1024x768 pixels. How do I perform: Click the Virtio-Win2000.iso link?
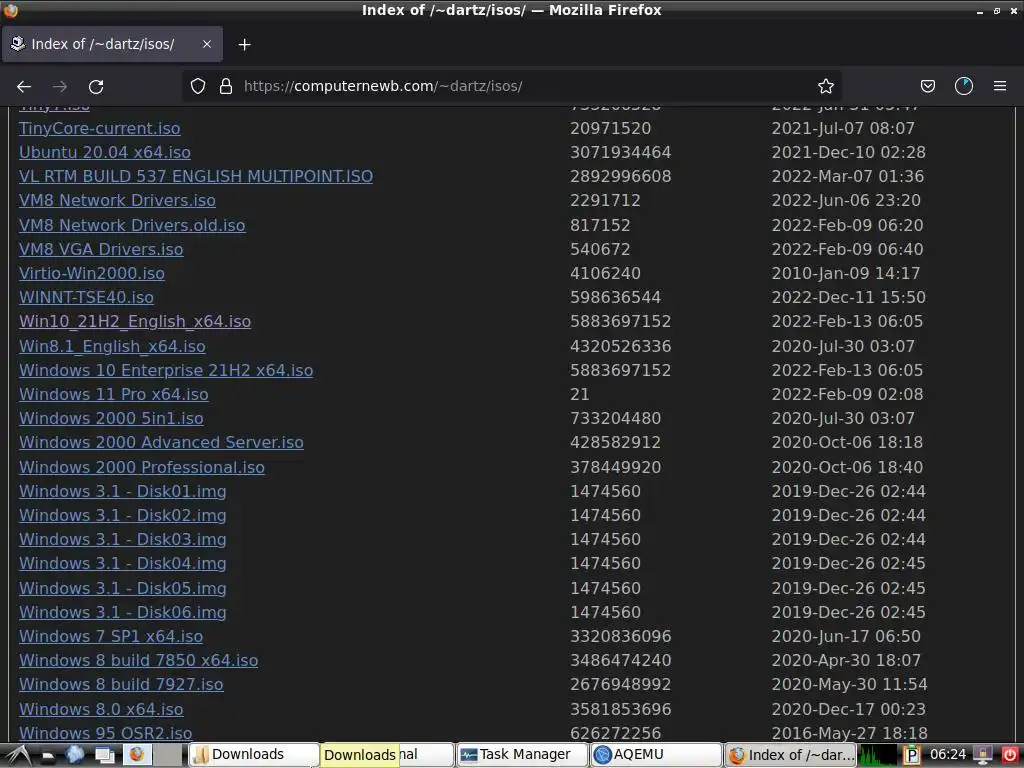pyautogui.click(x=91, y=273)
